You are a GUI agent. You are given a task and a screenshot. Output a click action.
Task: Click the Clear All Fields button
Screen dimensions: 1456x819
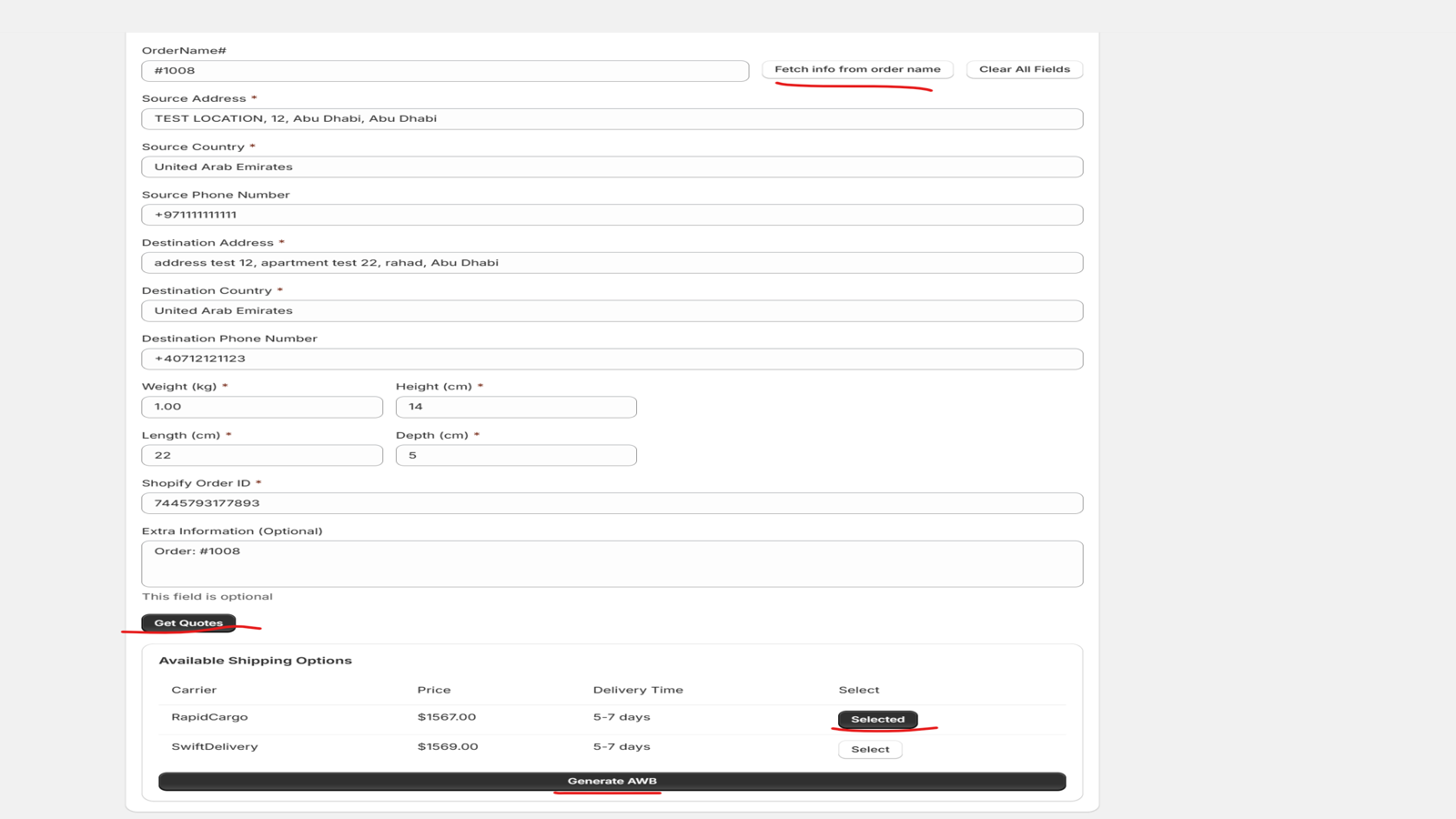coord(1024,69)
